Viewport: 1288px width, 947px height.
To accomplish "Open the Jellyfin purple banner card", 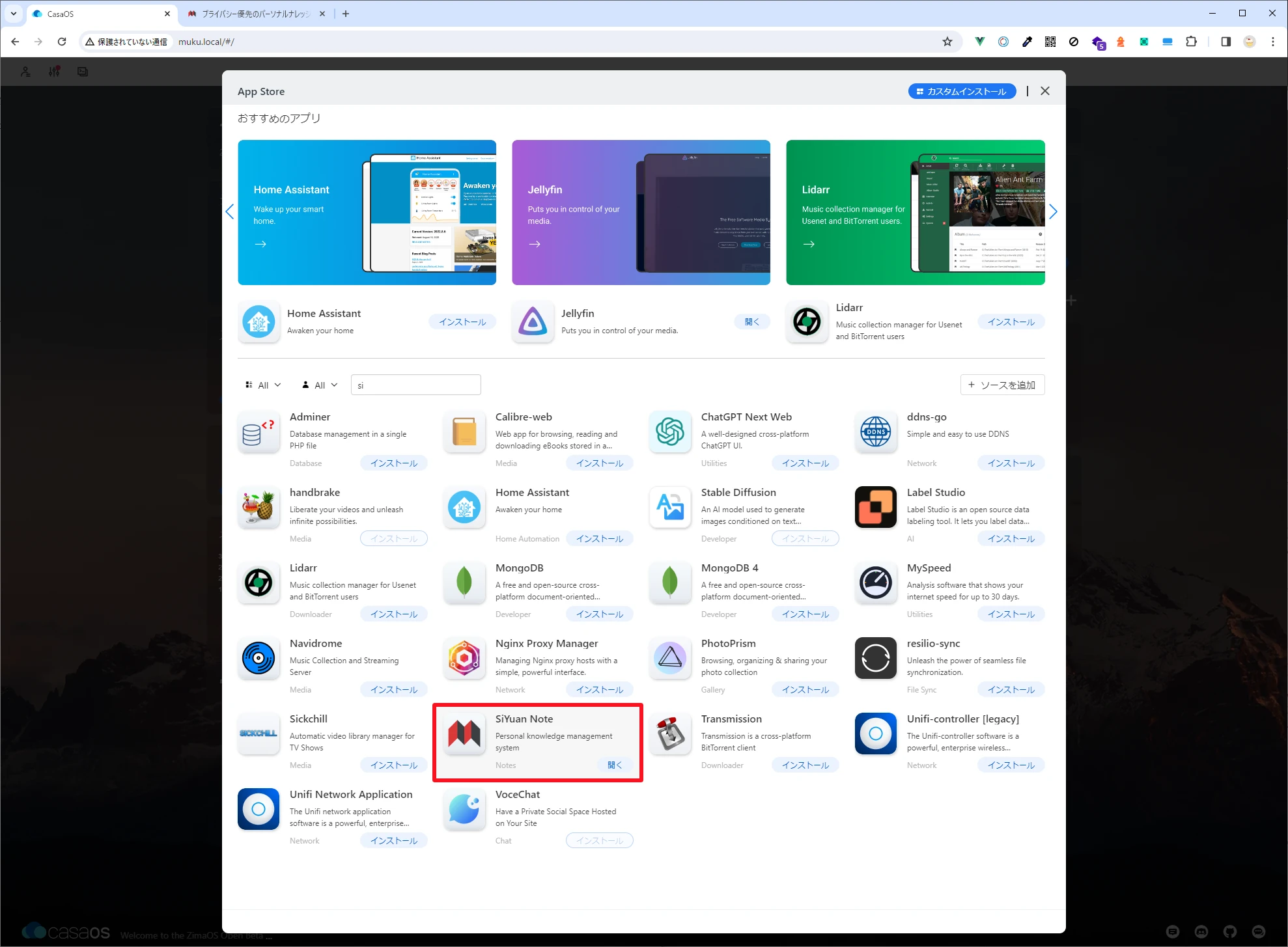I will point(641,213).
